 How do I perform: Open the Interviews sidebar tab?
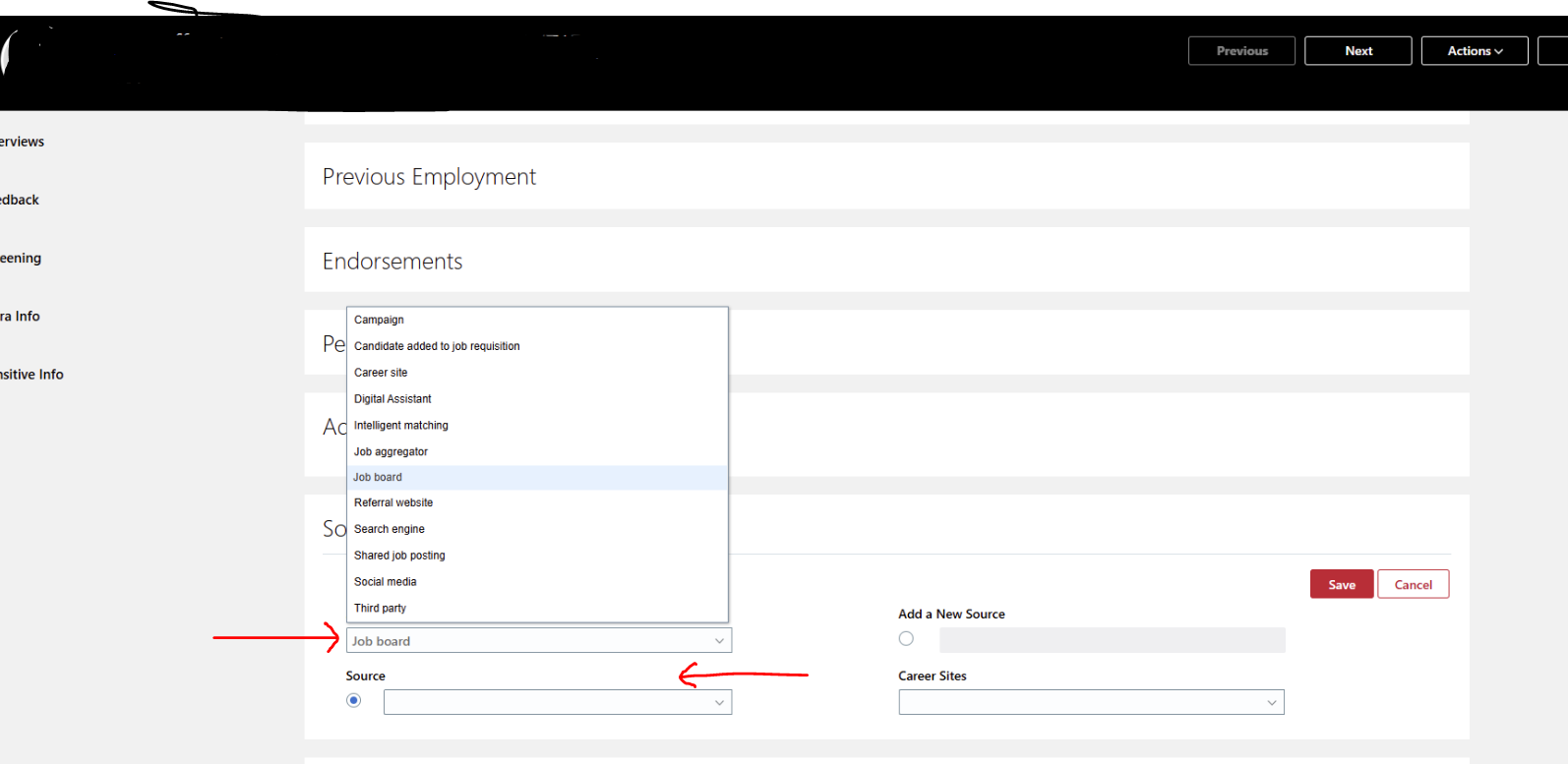22,142
